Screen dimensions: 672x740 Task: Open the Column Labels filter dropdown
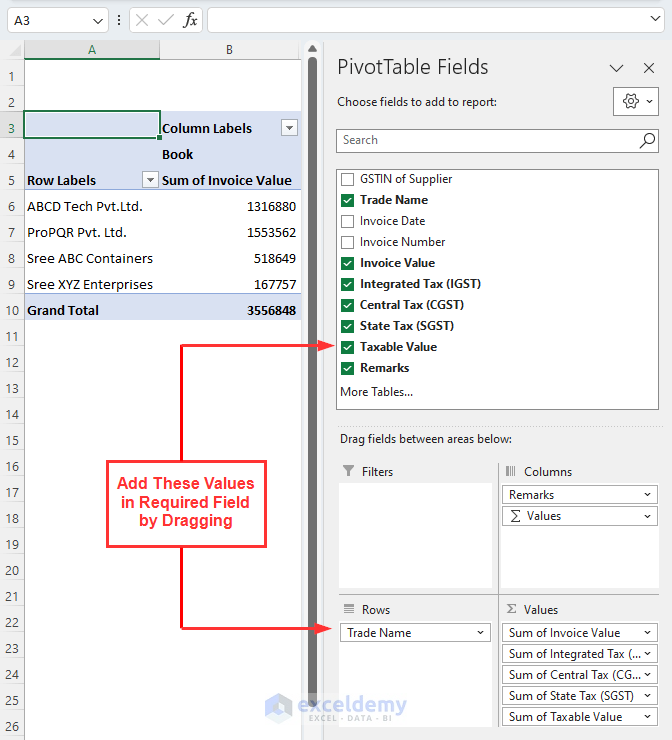[289, 128]
